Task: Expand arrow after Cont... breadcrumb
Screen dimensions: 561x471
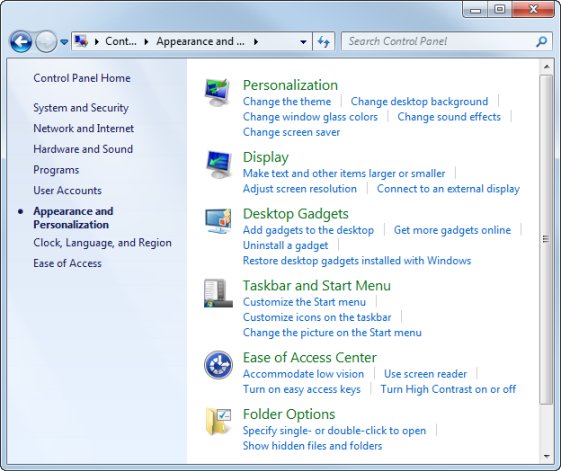Action: (146, 42)
